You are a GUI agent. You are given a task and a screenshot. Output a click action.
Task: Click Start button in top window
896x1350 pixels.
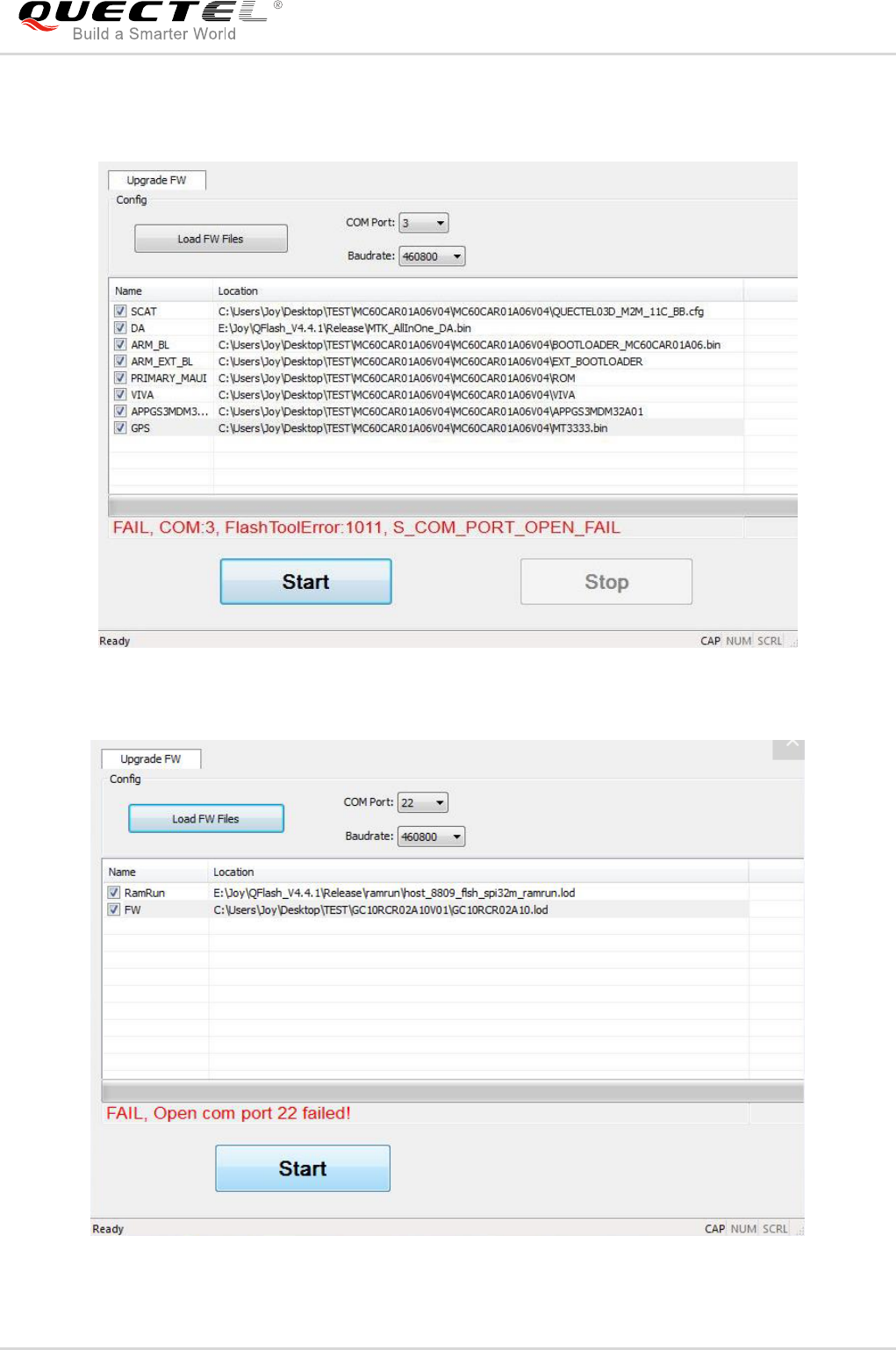(x=305, y=581)
